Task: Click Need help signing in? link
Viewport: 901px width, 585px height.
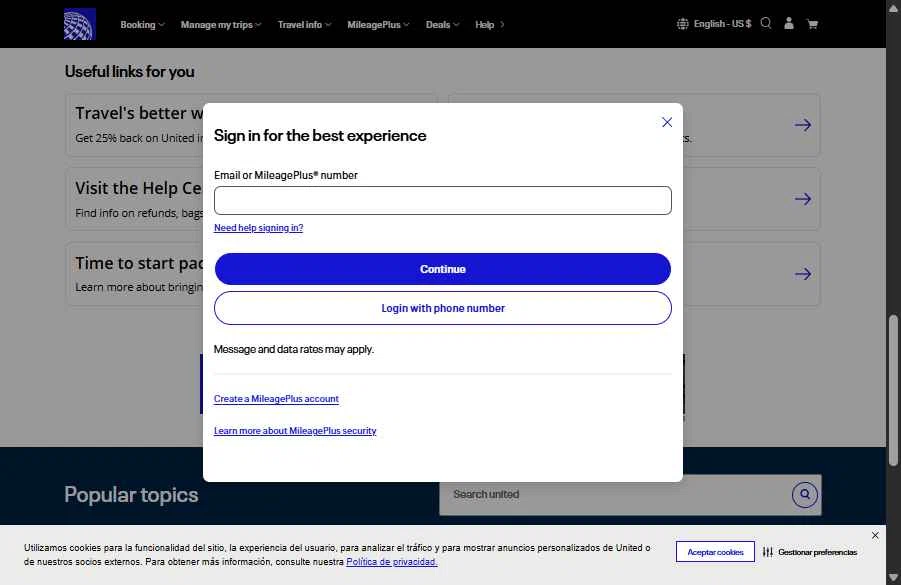Action: 259,228
